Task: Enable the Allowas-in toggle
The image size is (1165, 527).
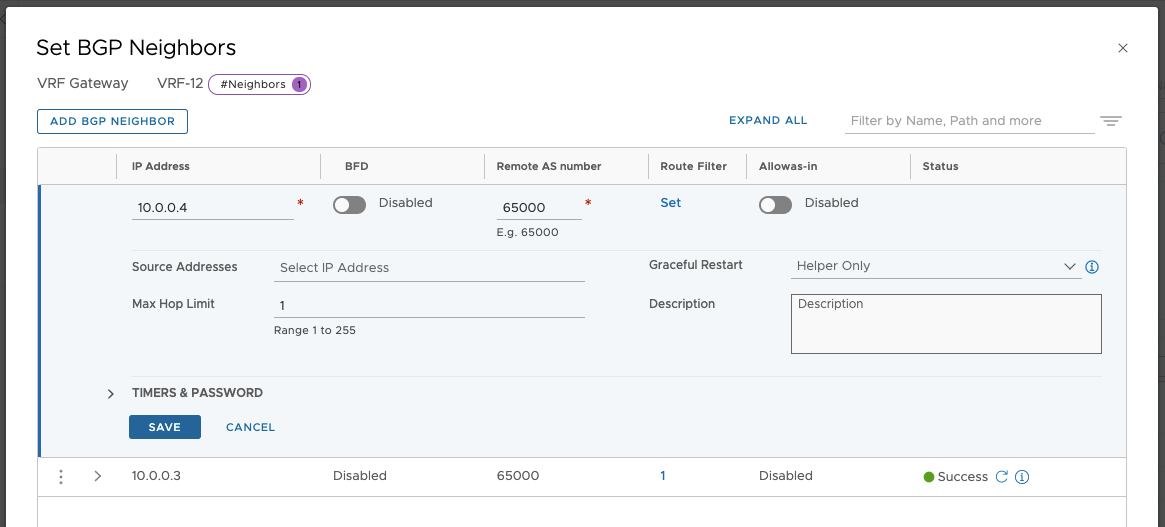Action: click(x=775, y=204)
